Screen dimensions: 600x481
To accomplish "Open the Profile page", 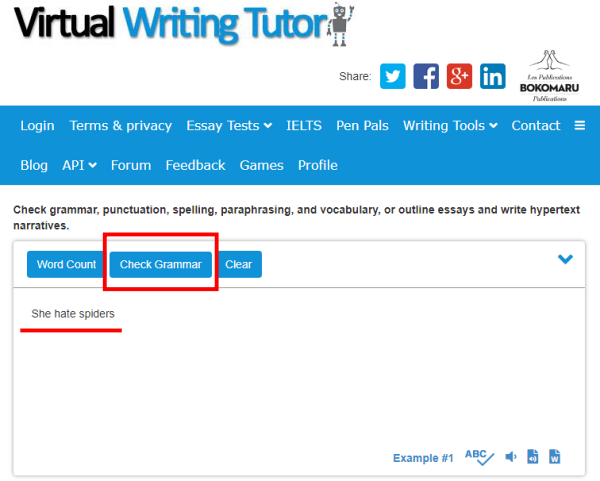I will (318, 165).
